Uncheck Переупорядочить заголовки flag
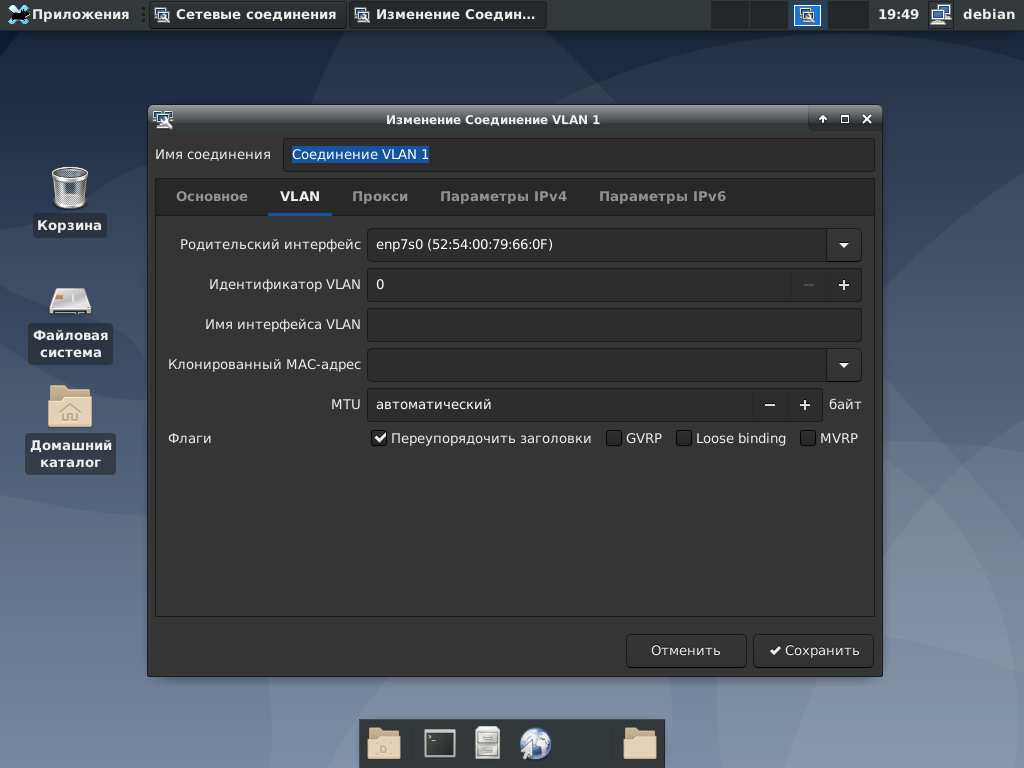 tap(379, 438)
